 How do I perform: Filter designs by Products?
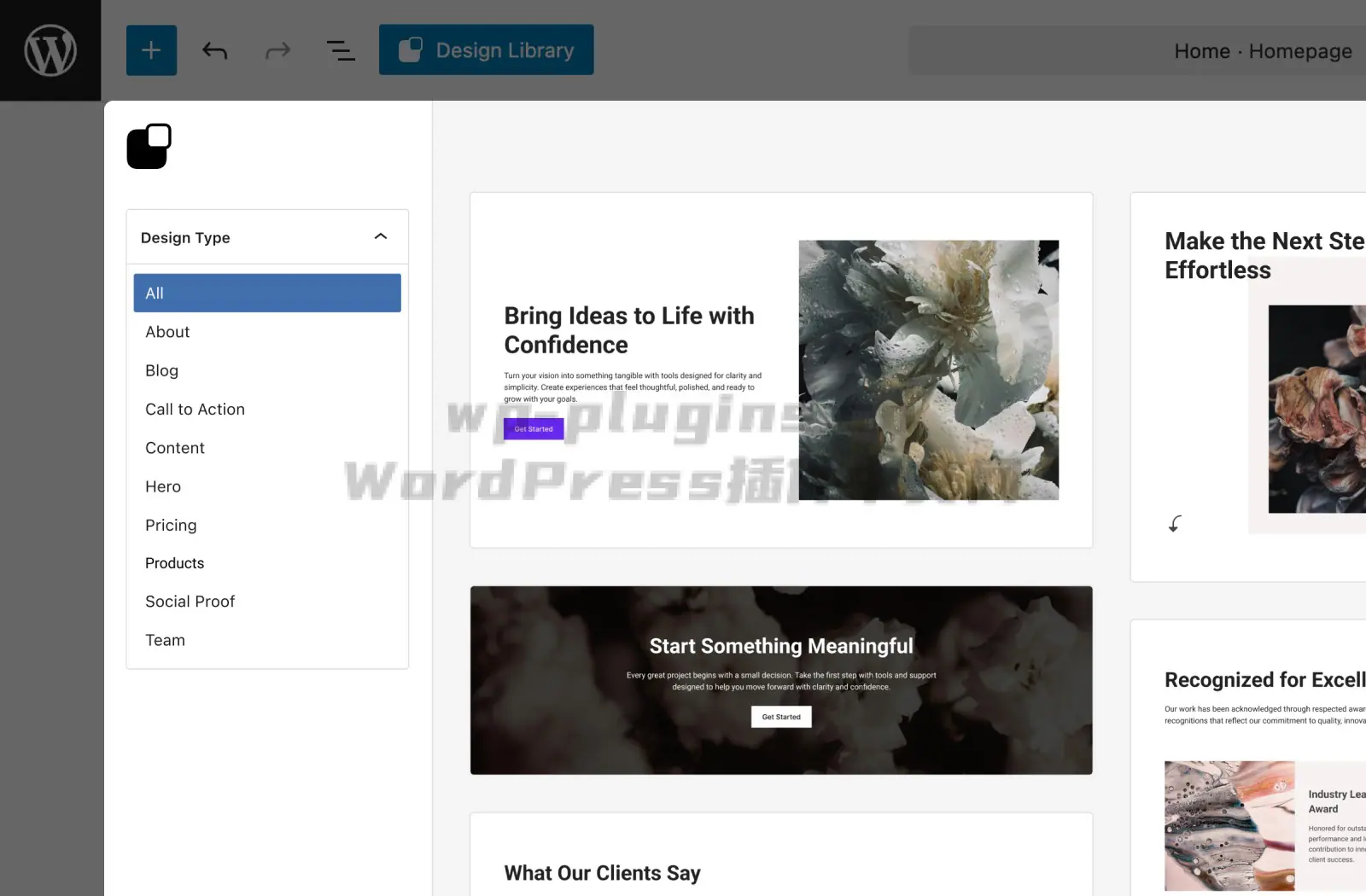[267, 563]
